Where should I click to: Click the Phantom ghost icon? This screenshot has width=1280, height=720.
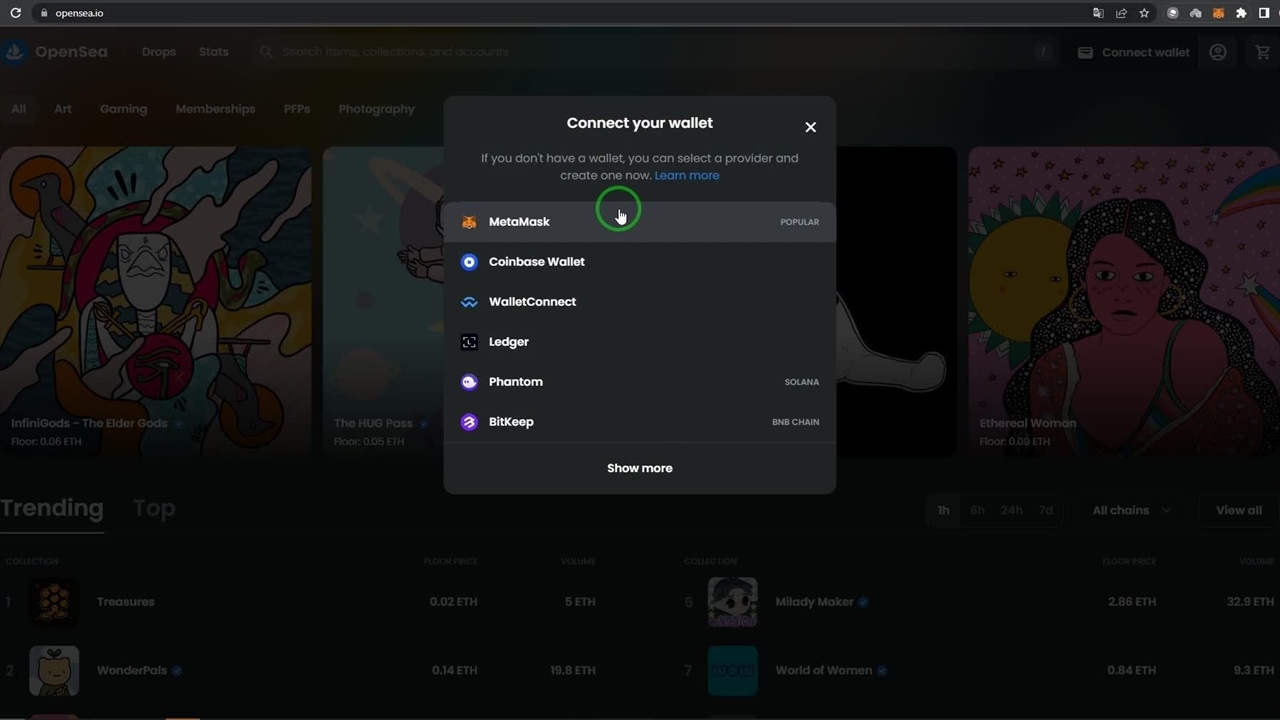coord(469,382)
